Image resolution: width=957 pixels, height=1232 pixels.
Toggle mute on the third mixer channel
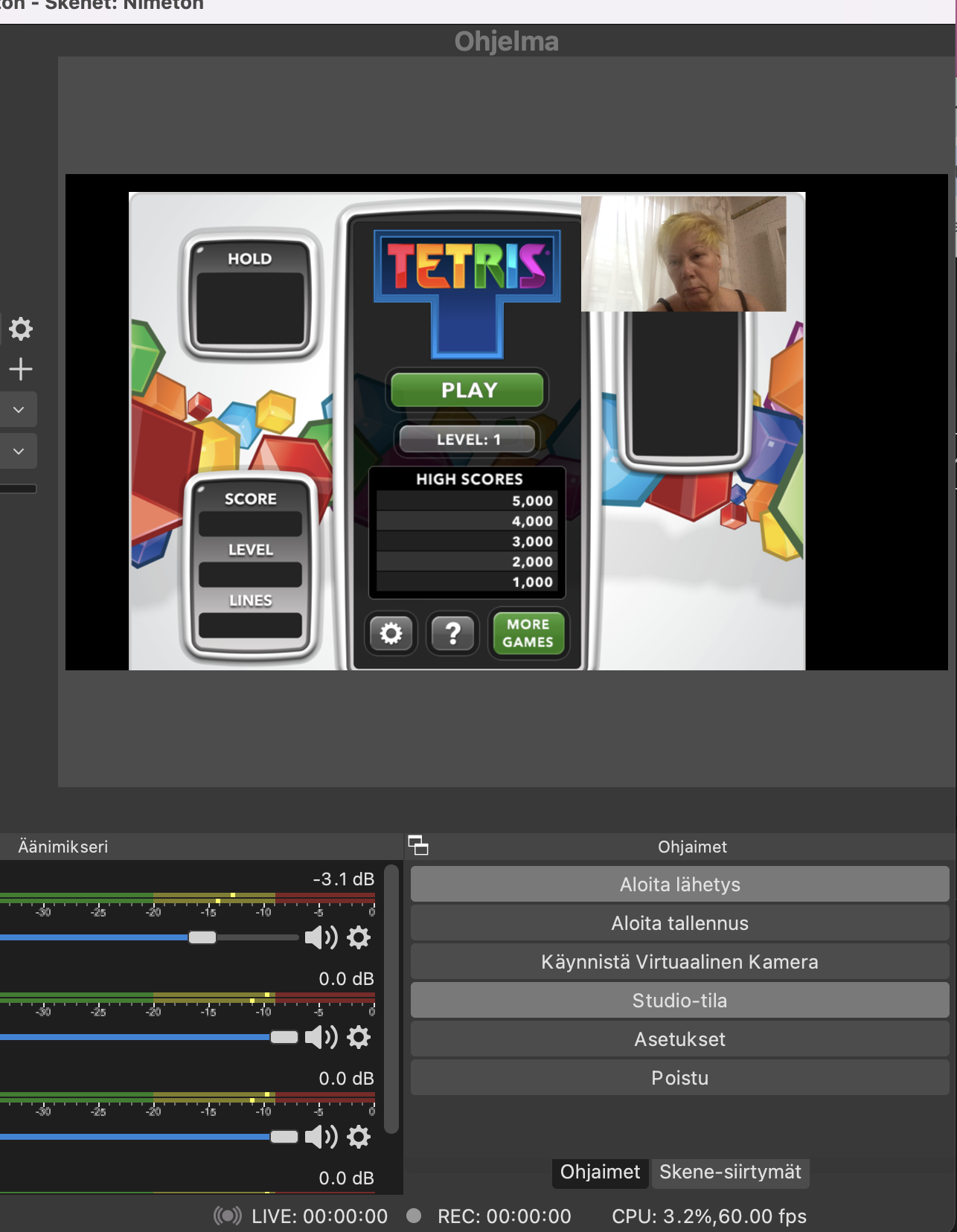(321, 1137)
